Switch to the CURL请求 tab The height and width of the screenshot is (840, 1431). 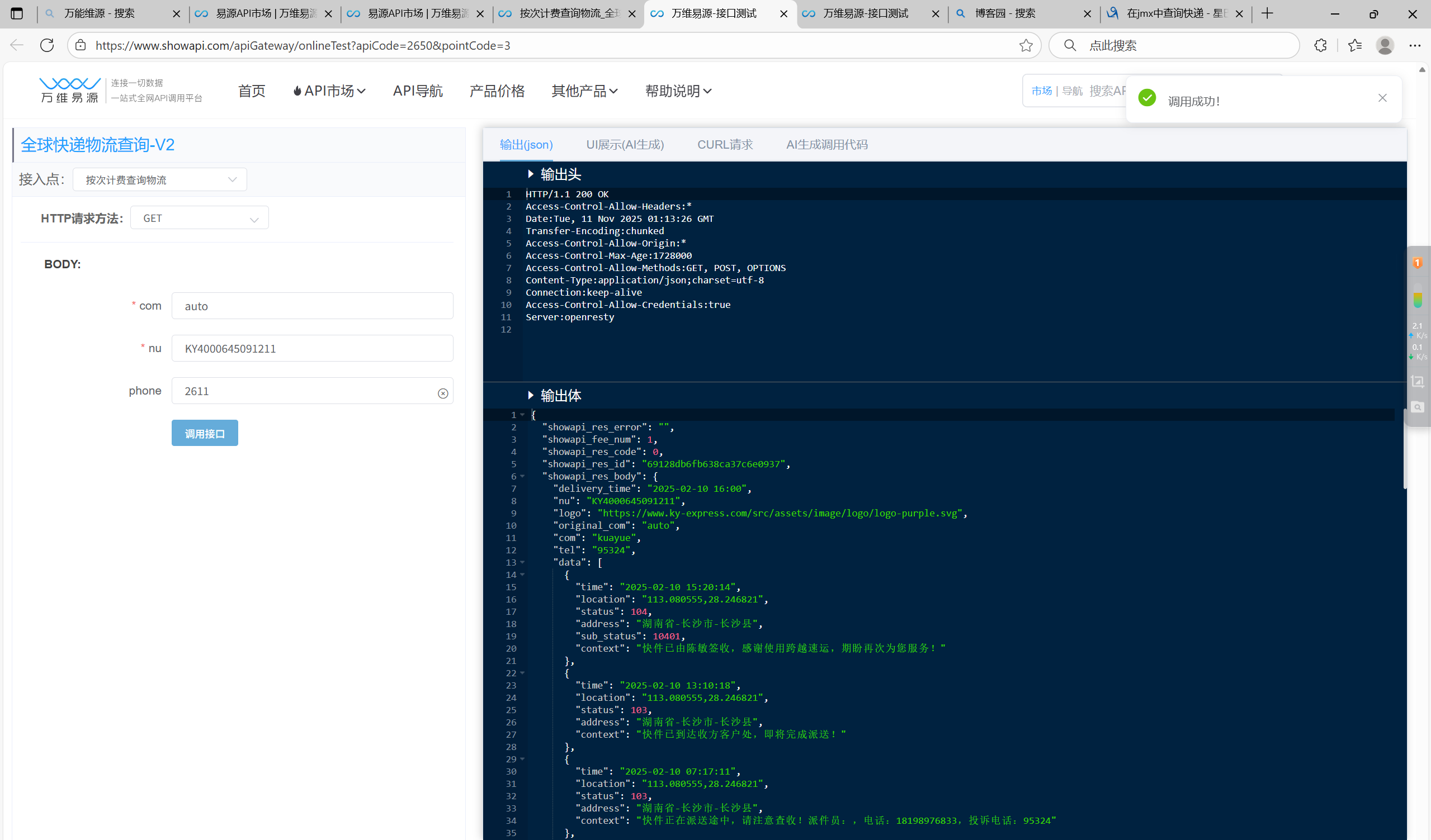pos(725,145)
